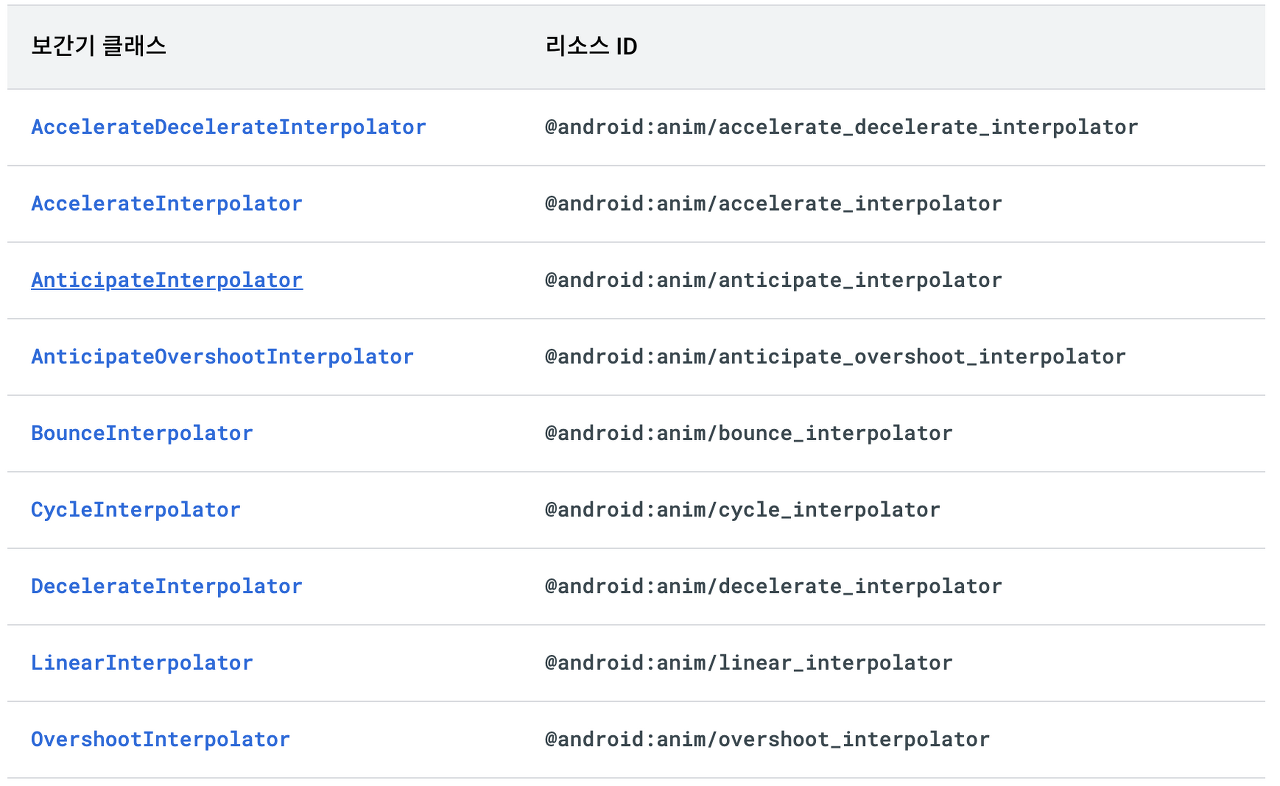The height and width of the screenshot is (786, 1280).
Task: Click the accelerate_decelerate_interpolator resource ID text
Action: click(x=841, y=127)
